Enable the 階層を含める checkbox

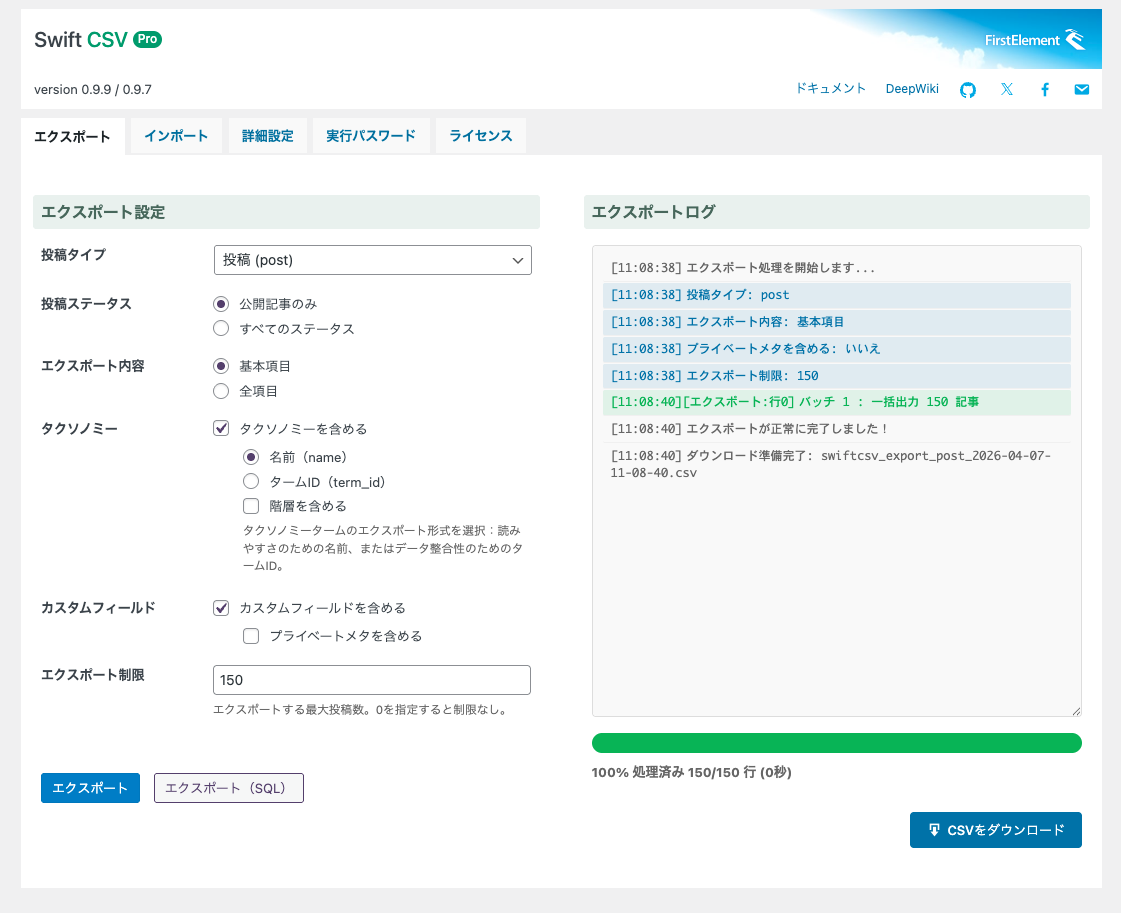(x=251, y=506)
